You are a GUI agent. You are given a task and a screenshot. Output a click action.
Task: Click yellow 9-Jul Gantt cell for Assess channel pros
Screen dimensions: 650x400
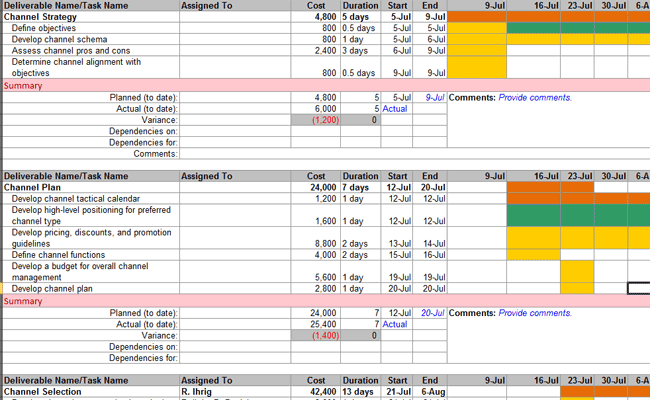coord(477,51)
